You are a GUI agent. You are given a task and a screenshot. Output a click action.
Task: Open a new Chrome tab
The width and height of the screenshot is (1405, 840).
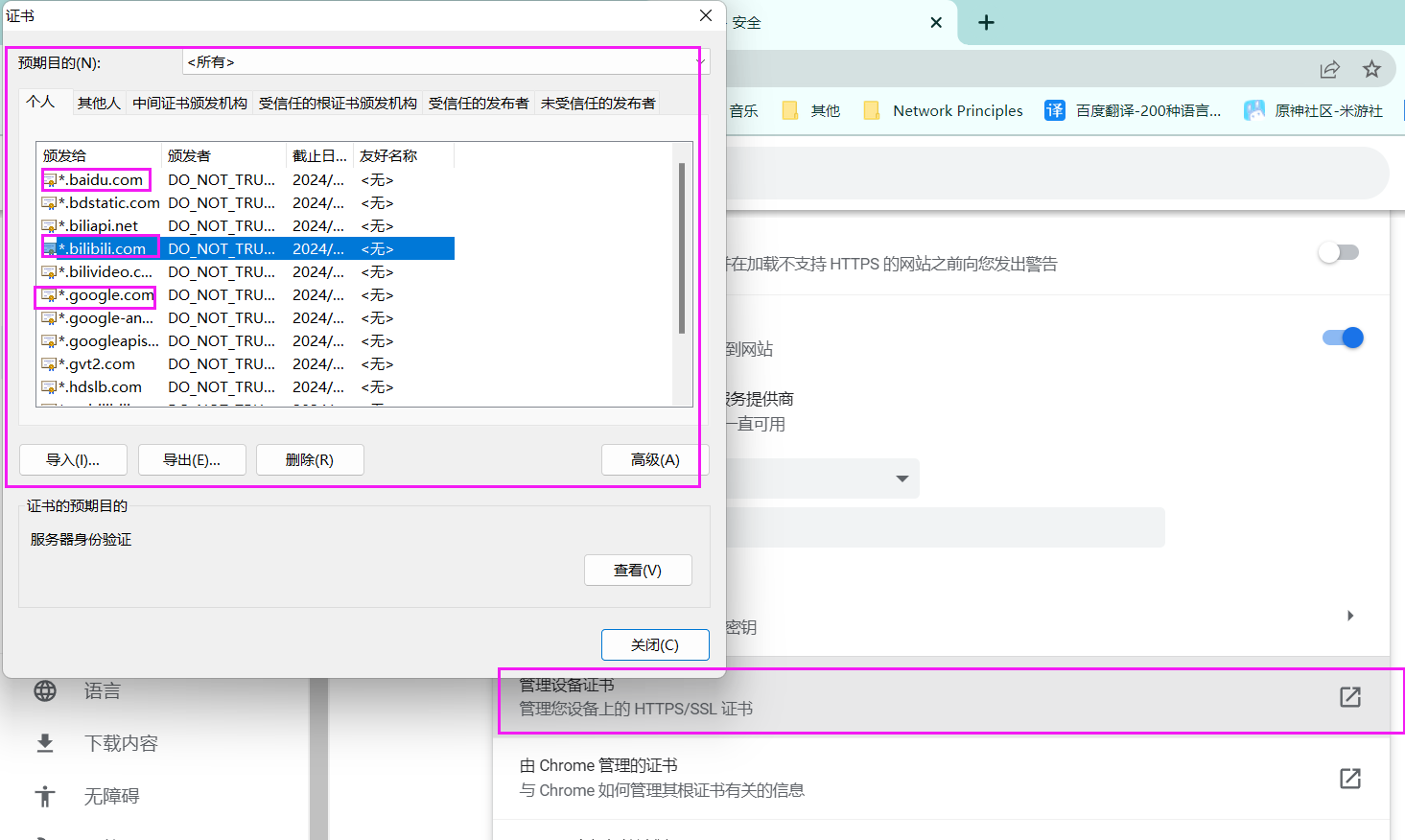click(986, 23)
